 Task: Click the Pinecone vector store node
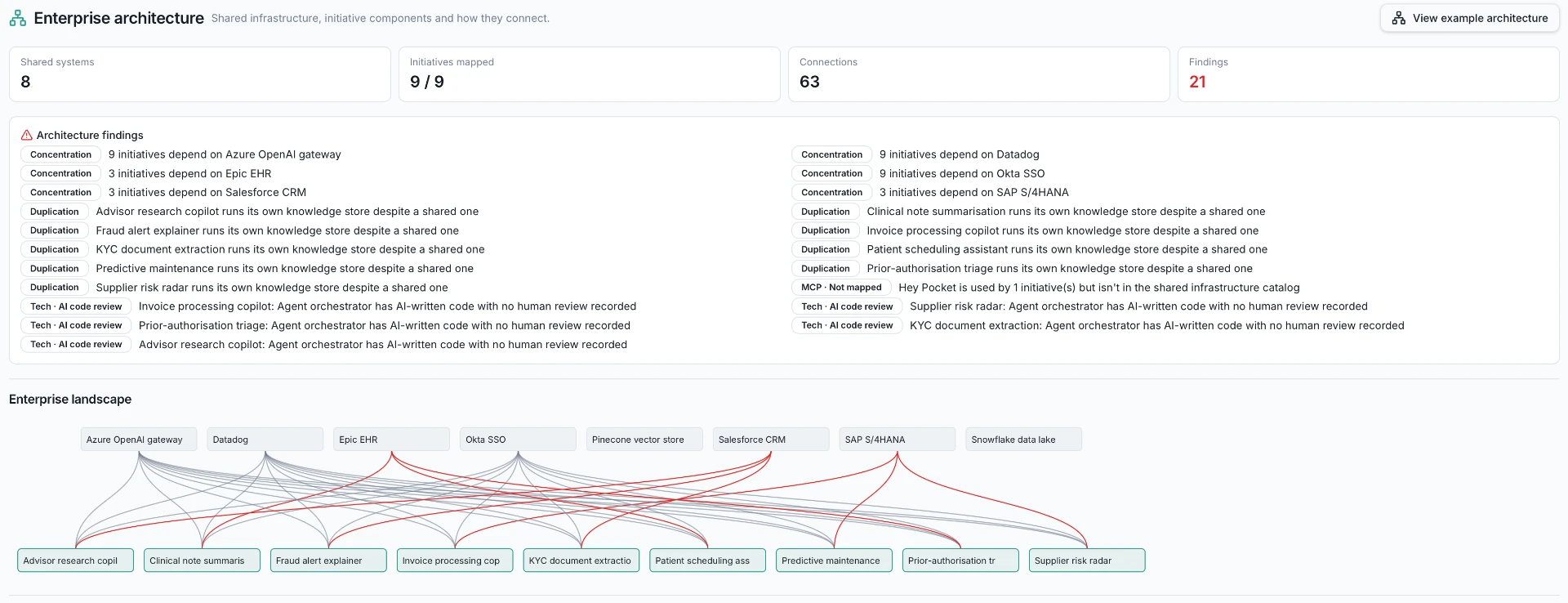pos(644,440)
